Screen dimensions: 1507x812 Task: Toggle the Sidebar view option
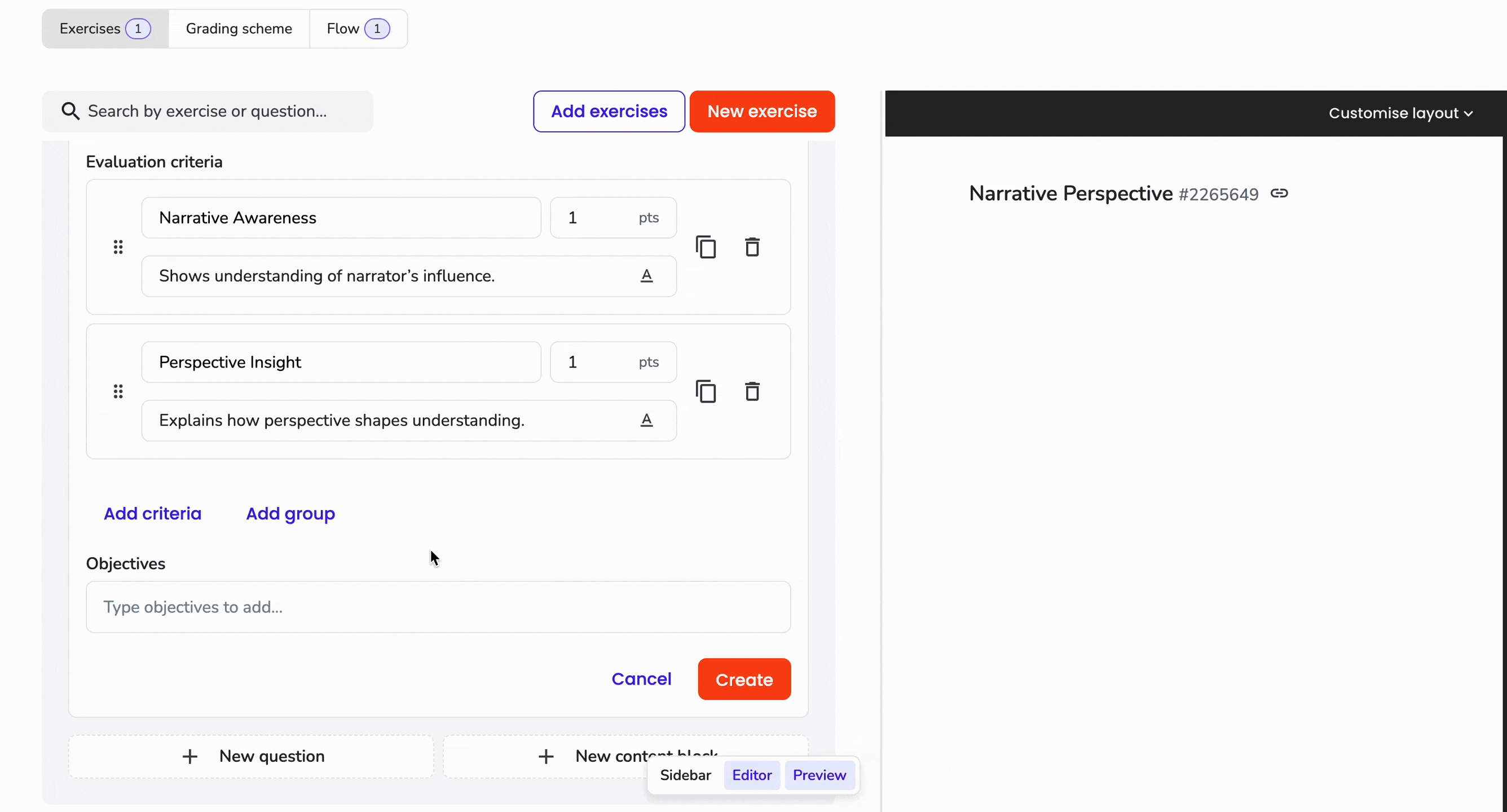pos(686,775)
